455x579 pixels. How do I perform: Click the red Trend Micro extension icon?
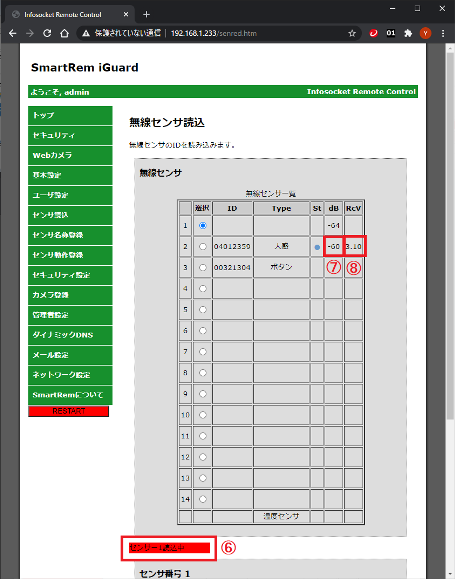[x=373, y=33]
